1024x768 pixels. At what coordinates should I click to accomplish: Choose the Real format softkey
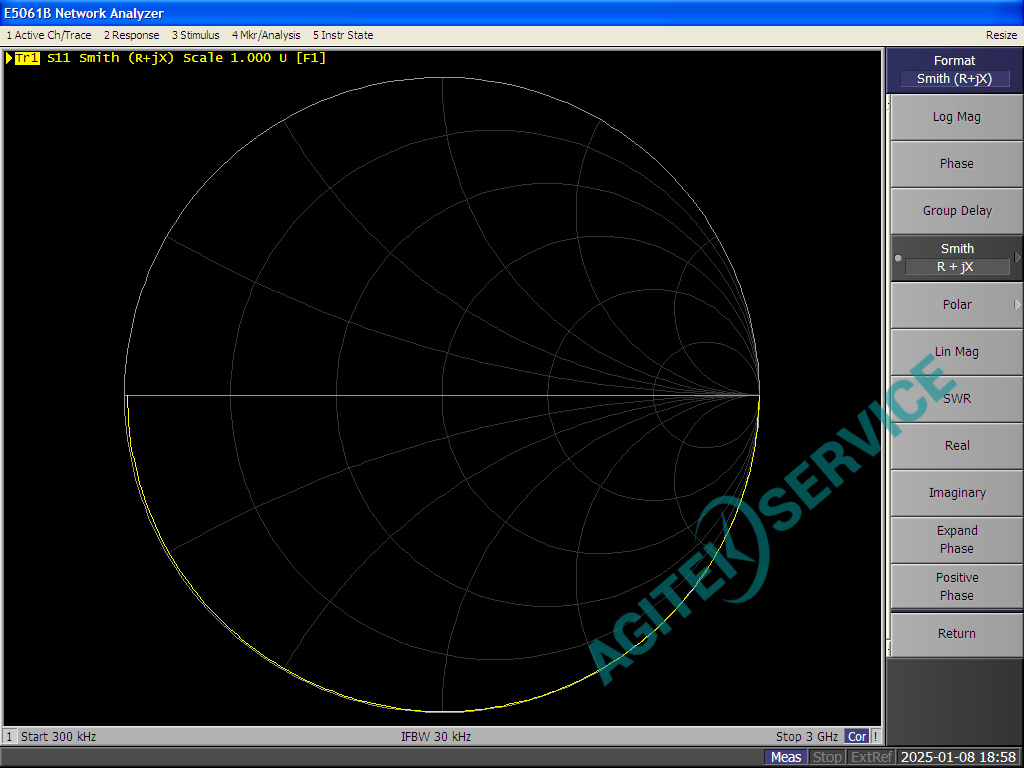[956, 446]
